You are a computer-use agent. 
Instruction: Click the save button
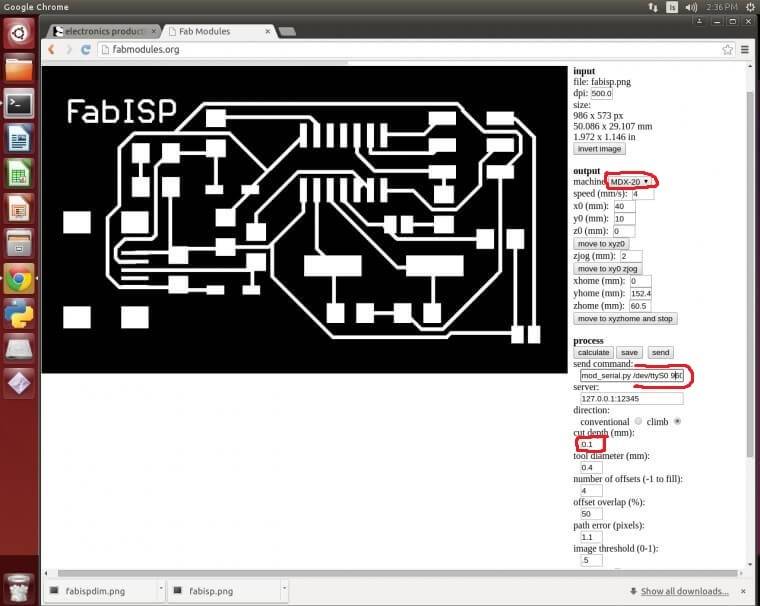click(x=629, y=352)
